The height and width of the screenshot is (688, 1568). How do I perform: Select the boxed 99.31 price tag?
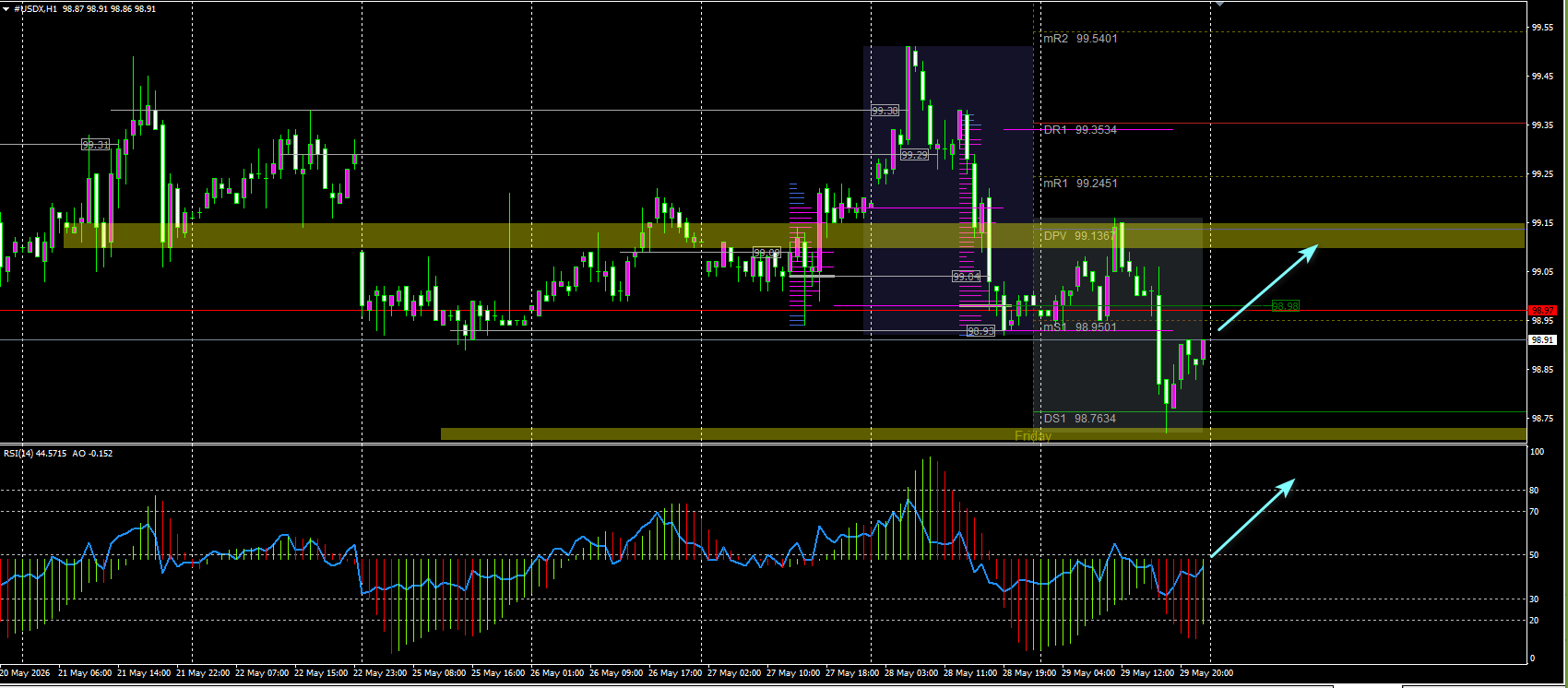[96, 145]
